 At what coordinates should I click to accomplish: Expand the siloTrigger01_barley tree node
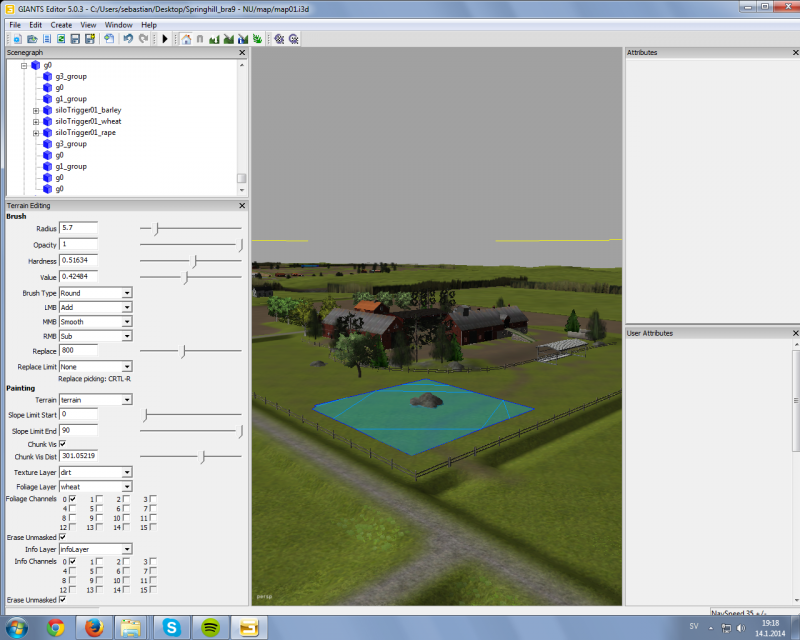tap(36, 110)
